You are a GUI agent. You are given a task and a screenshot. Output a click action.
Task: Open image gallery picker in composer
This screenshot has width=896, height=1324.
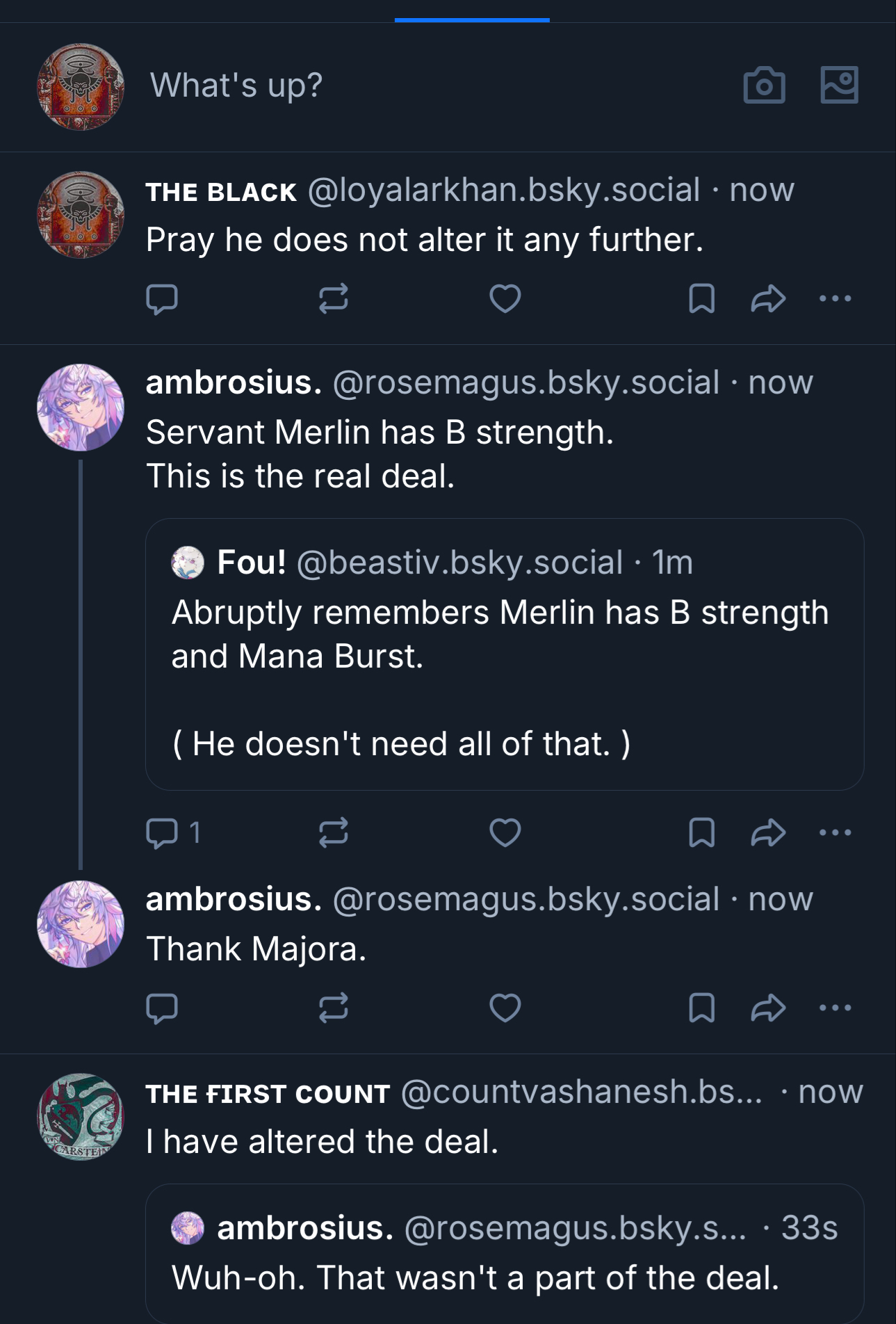[839, 86]
